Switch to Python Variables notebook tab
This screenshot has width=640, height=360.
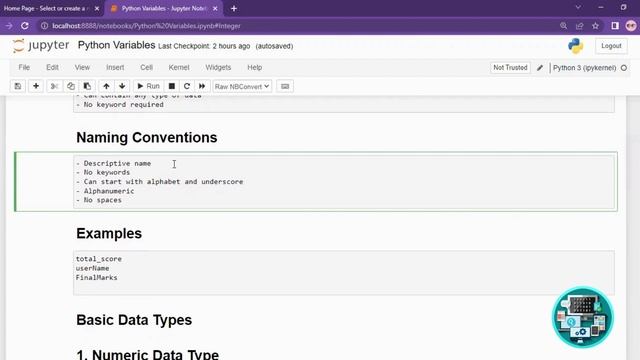[x=164, y=8]
